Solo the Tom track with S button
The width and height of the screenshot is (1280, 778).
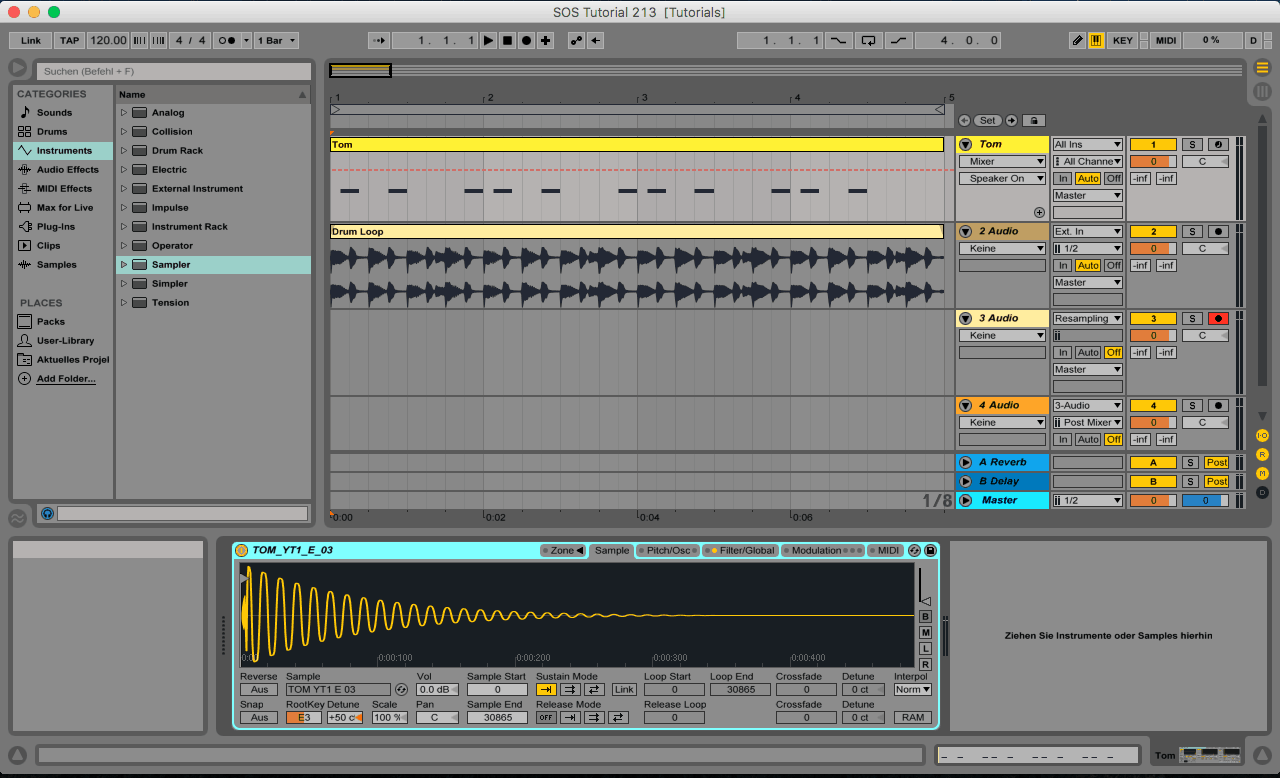point(1191,145)
